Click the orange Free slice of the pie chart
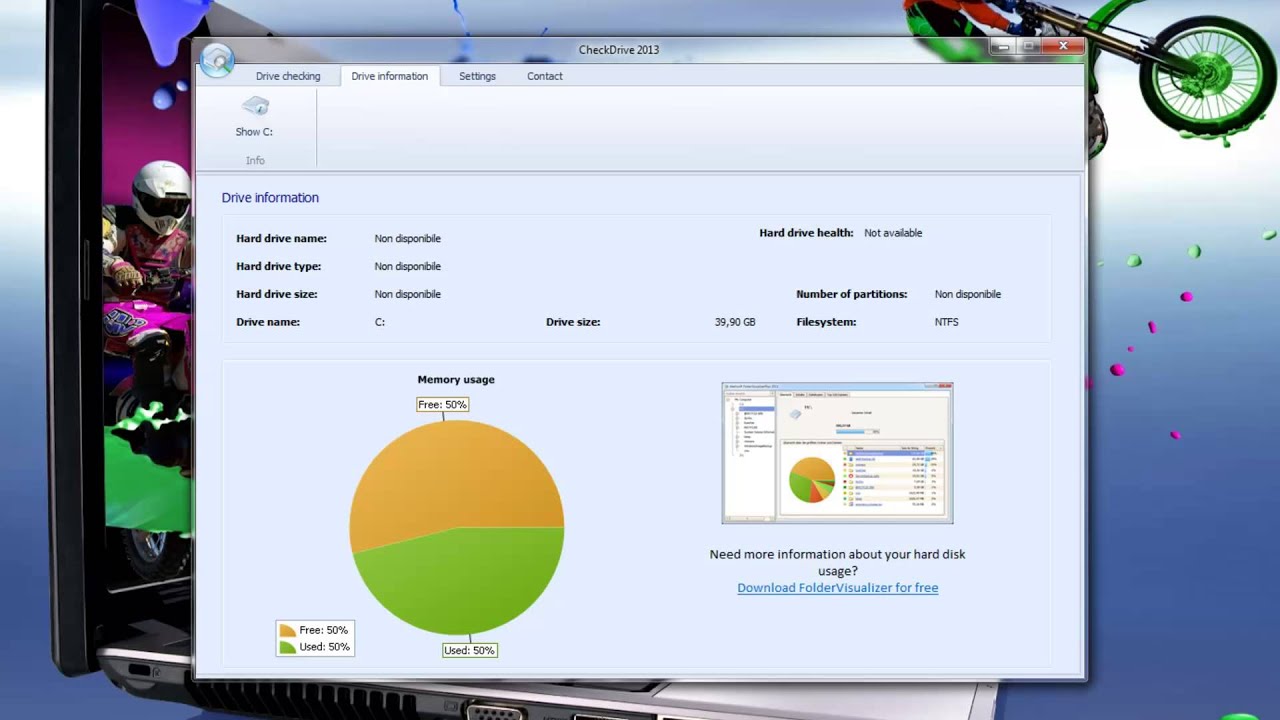The width and height of the screenshot is (1280, 720). [455, 475]
